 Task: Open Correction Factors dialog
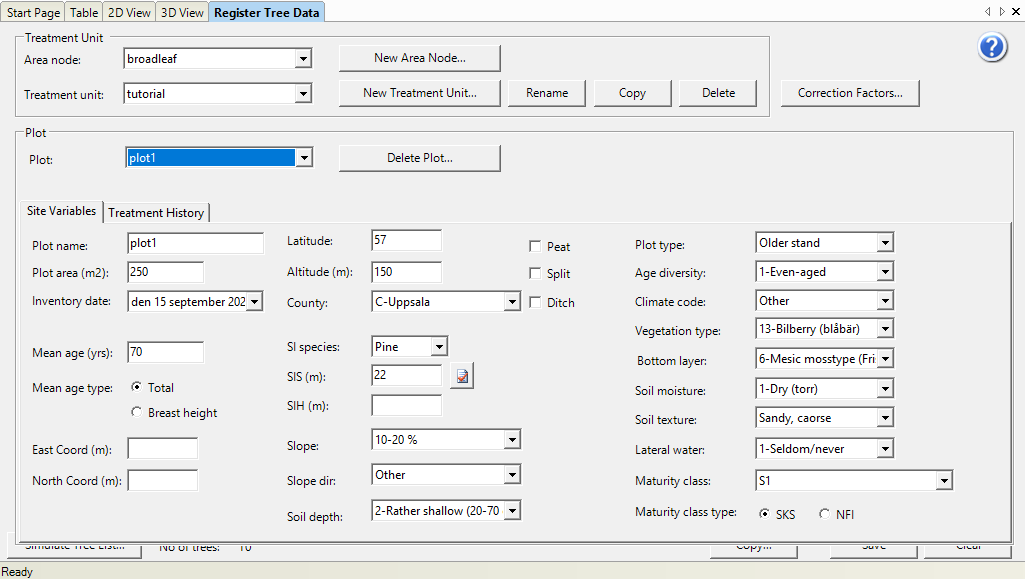(850, 93)
